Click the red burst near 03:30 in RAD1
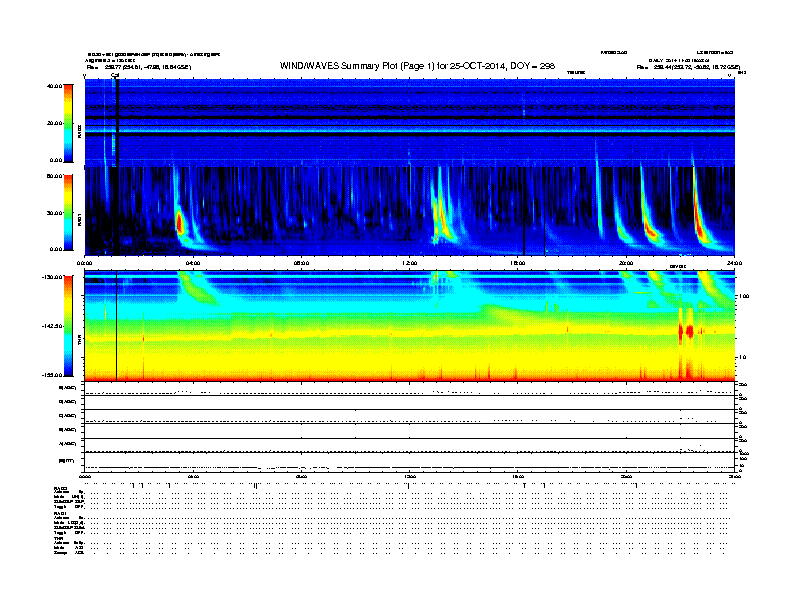Screen dimensions: 792x612 coord(179,224)
